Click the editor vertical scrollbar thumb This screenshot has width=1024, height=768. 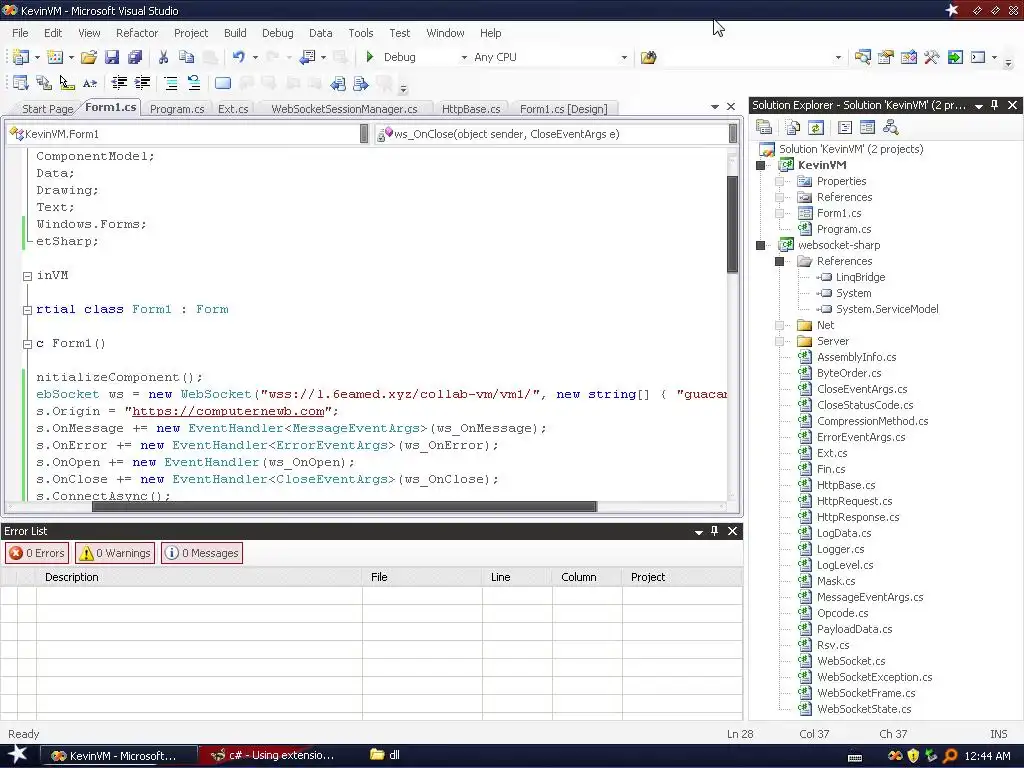click(733, 223)
